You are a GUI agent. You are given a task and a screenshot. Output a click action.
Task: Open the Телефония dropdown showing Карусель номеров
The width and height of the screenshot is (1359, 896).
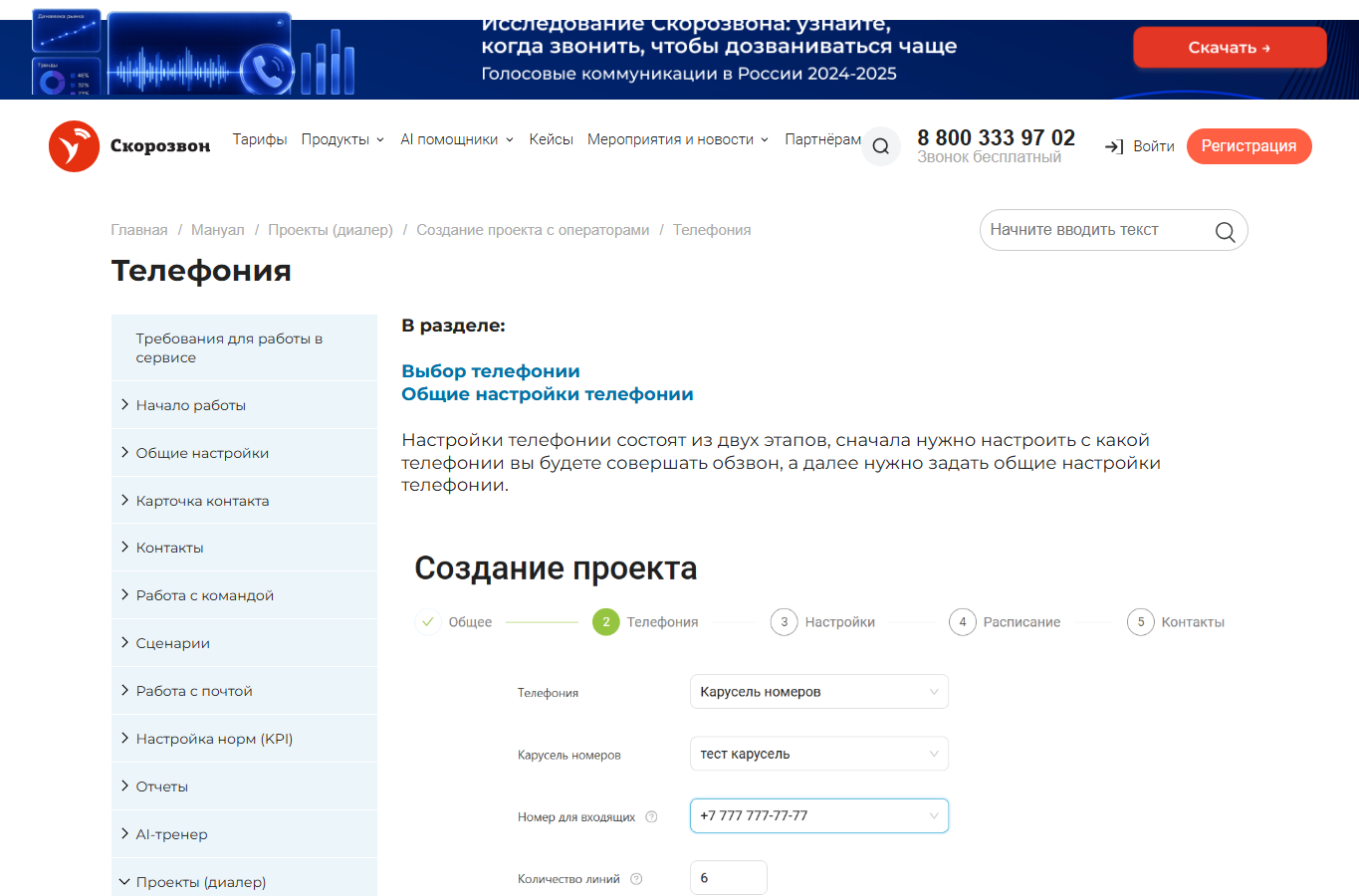819,692
